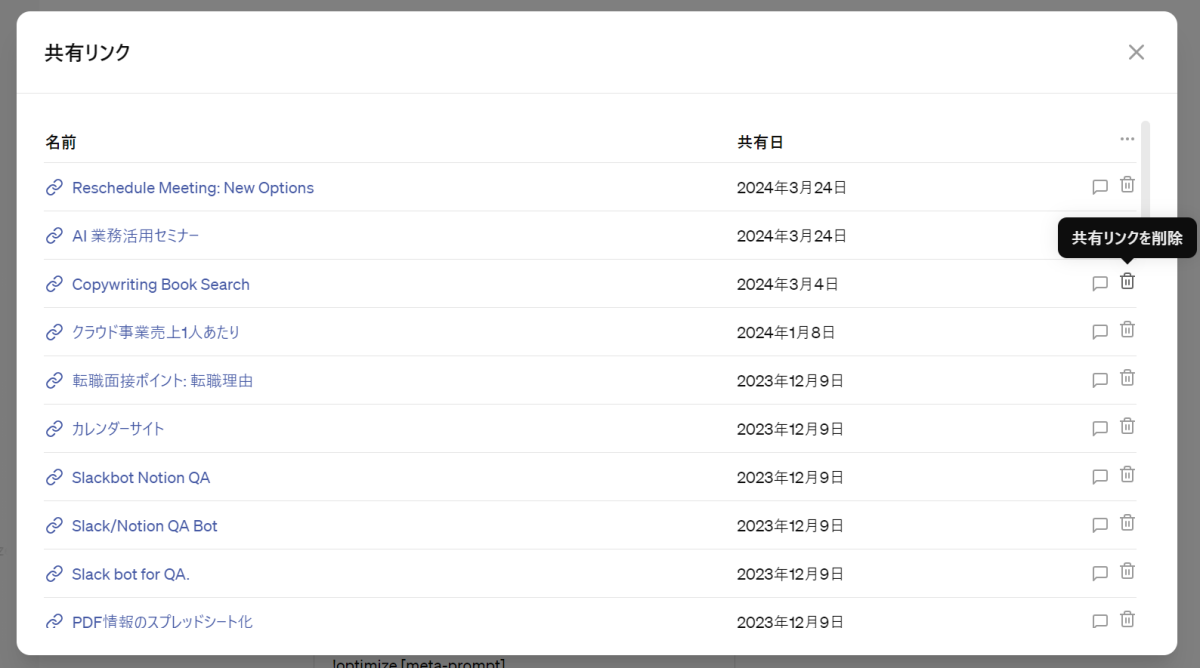View source chat for クラウド事業売上1人あたり
1200x668 pixels.
tap(1100, 331)
